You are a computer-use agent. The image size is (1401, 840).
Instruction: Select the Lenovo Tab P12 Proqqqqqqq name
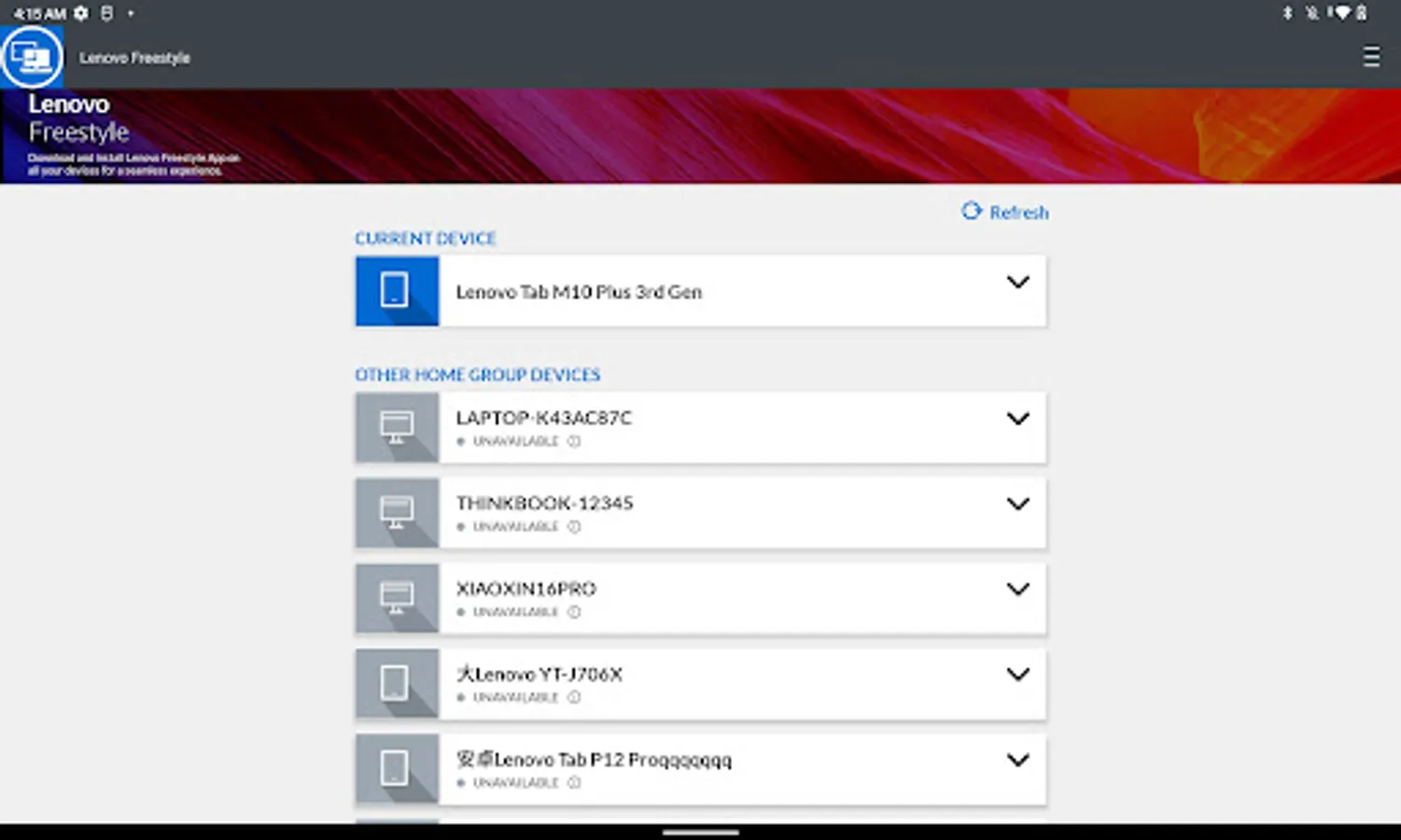[594, 760]
